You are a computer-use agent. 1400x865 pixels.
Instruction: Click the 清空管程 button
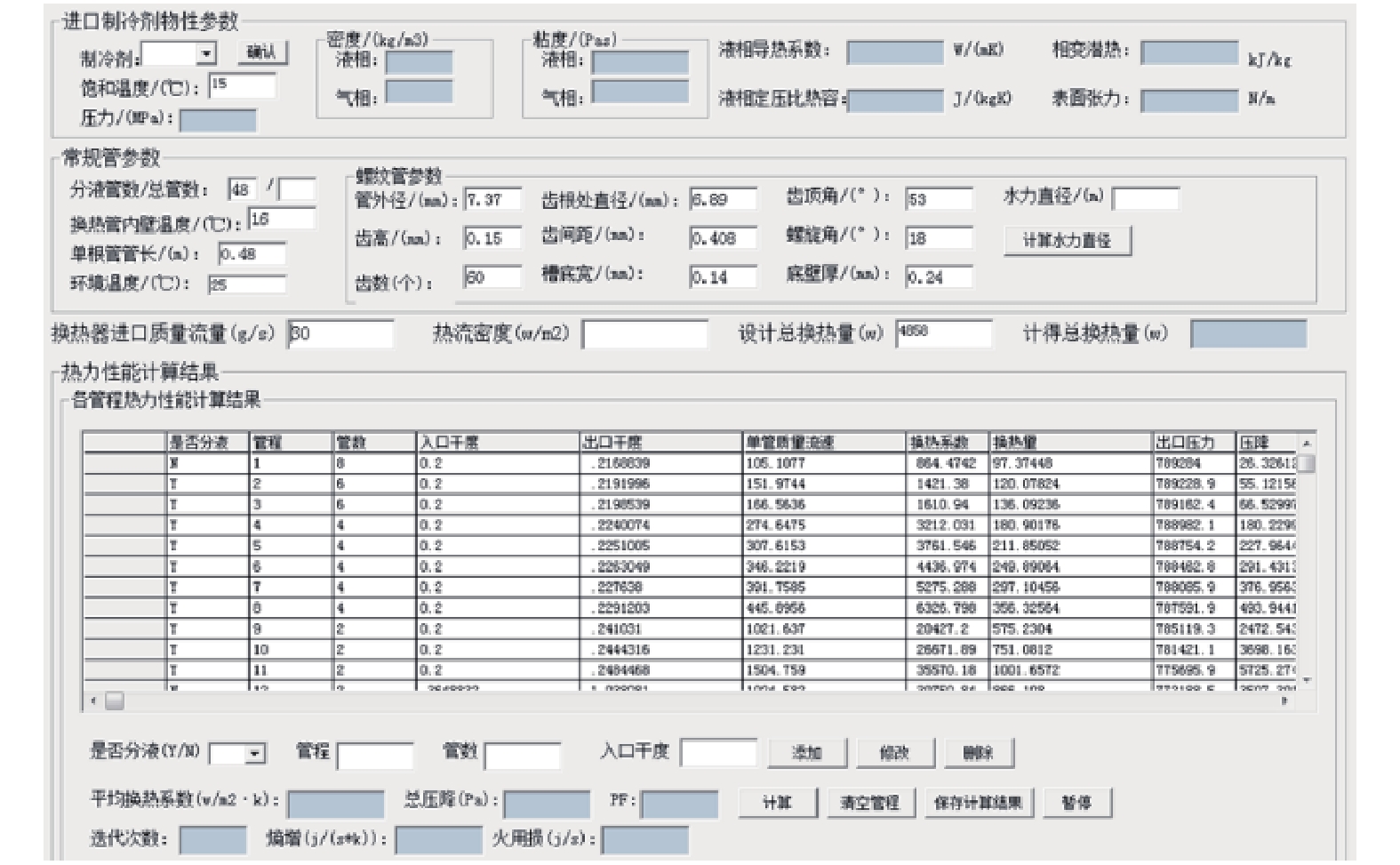point(869,803)
